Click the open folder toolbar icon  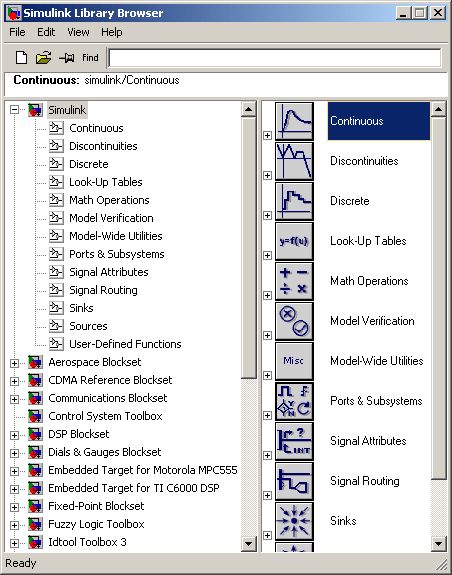tap(43, 58)
